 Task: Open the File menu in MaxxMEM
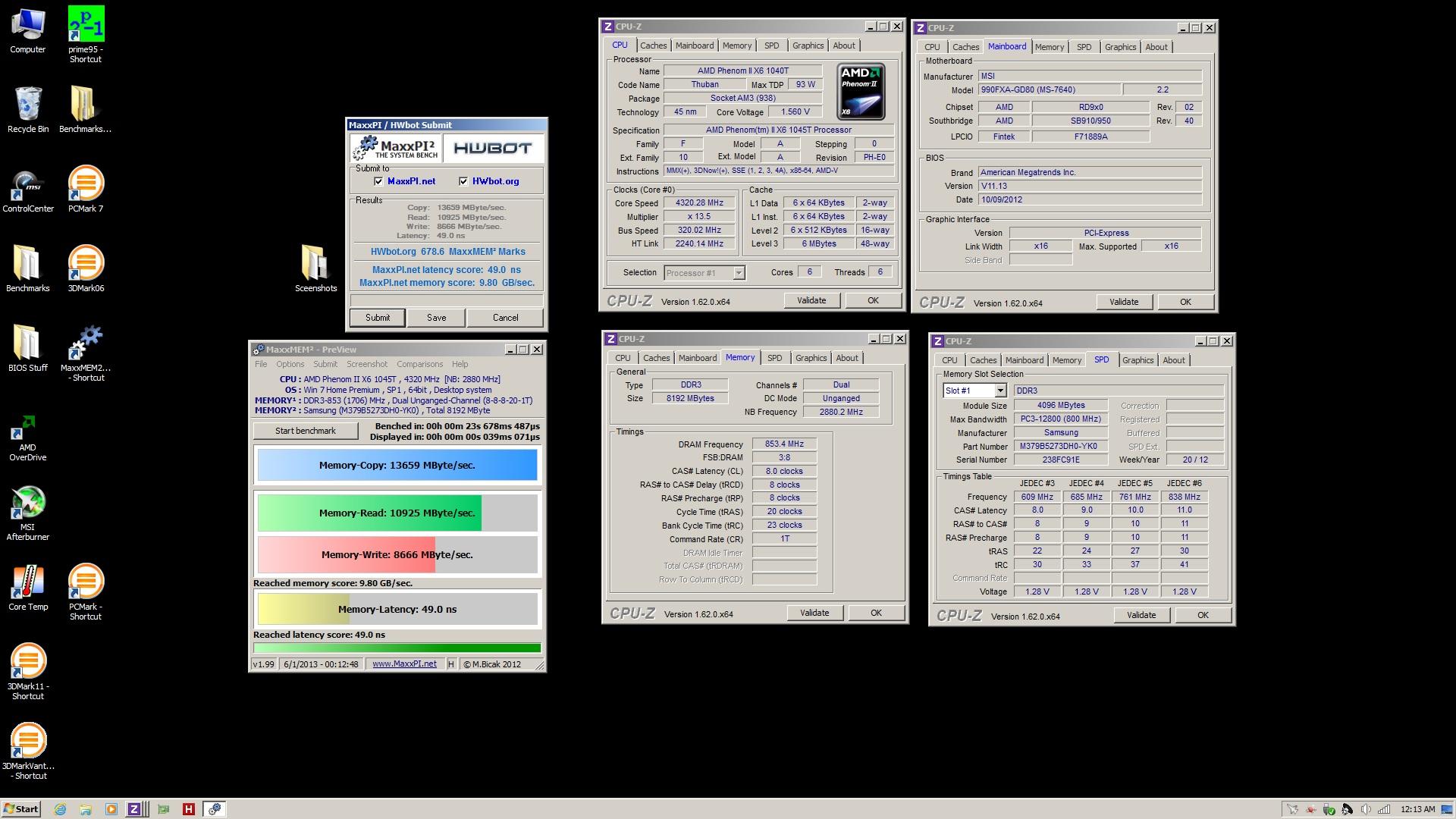pos(261,364)
